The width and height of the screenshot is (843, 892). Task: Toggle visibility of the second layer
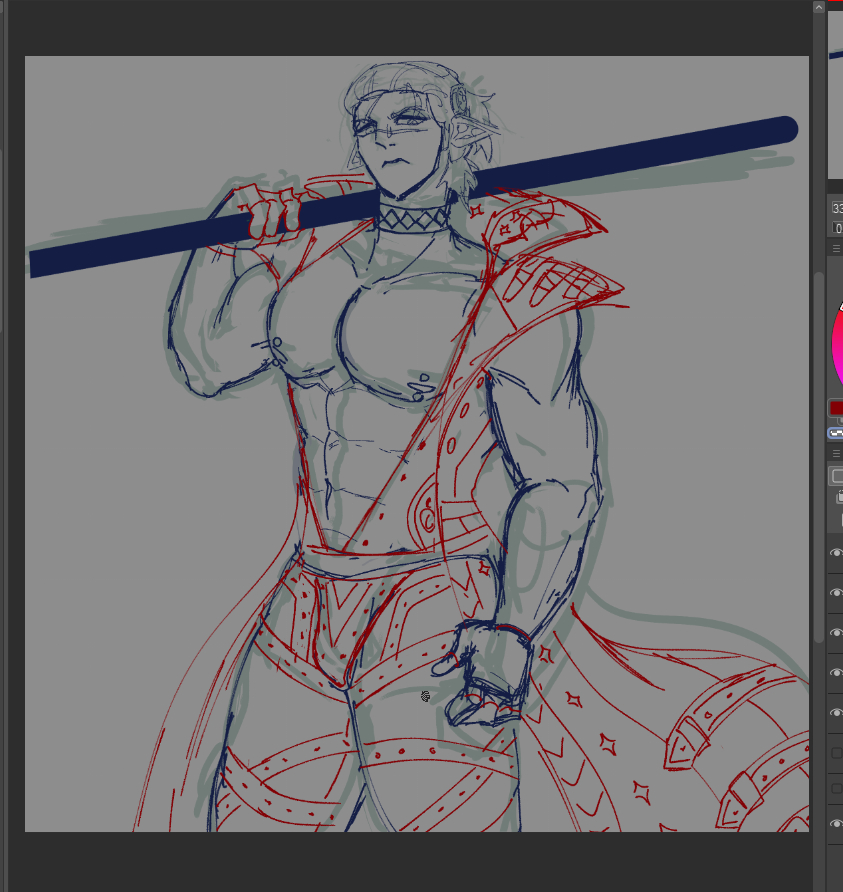[836, 593]
